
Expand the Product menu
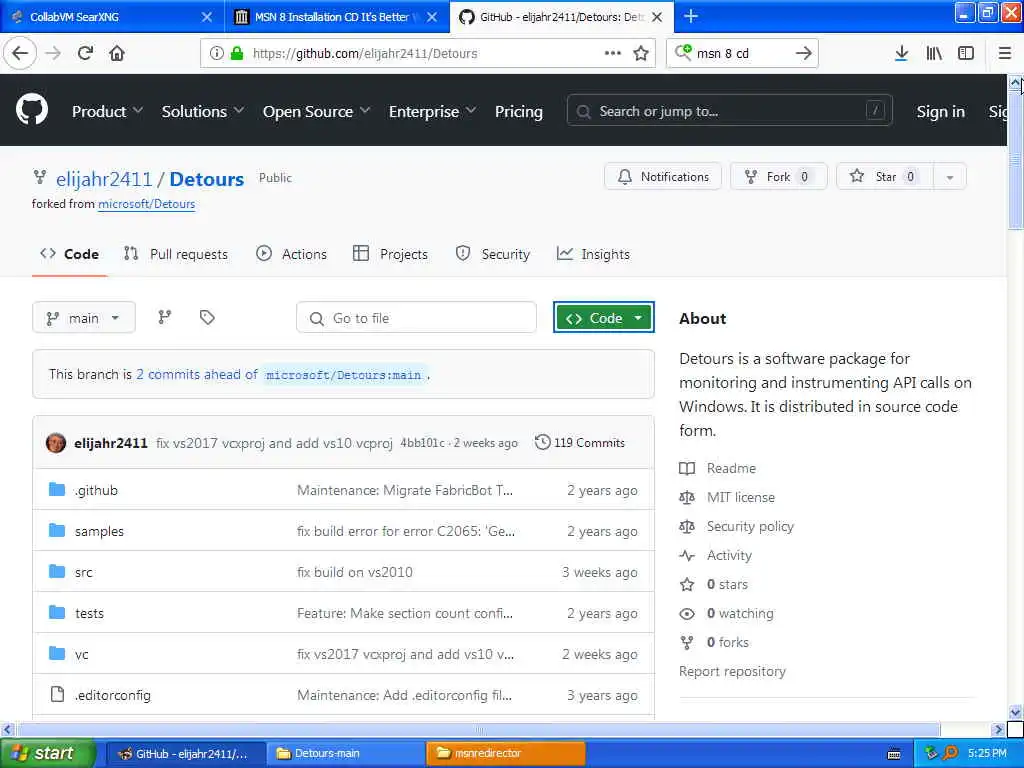click(x=107, y=111)
